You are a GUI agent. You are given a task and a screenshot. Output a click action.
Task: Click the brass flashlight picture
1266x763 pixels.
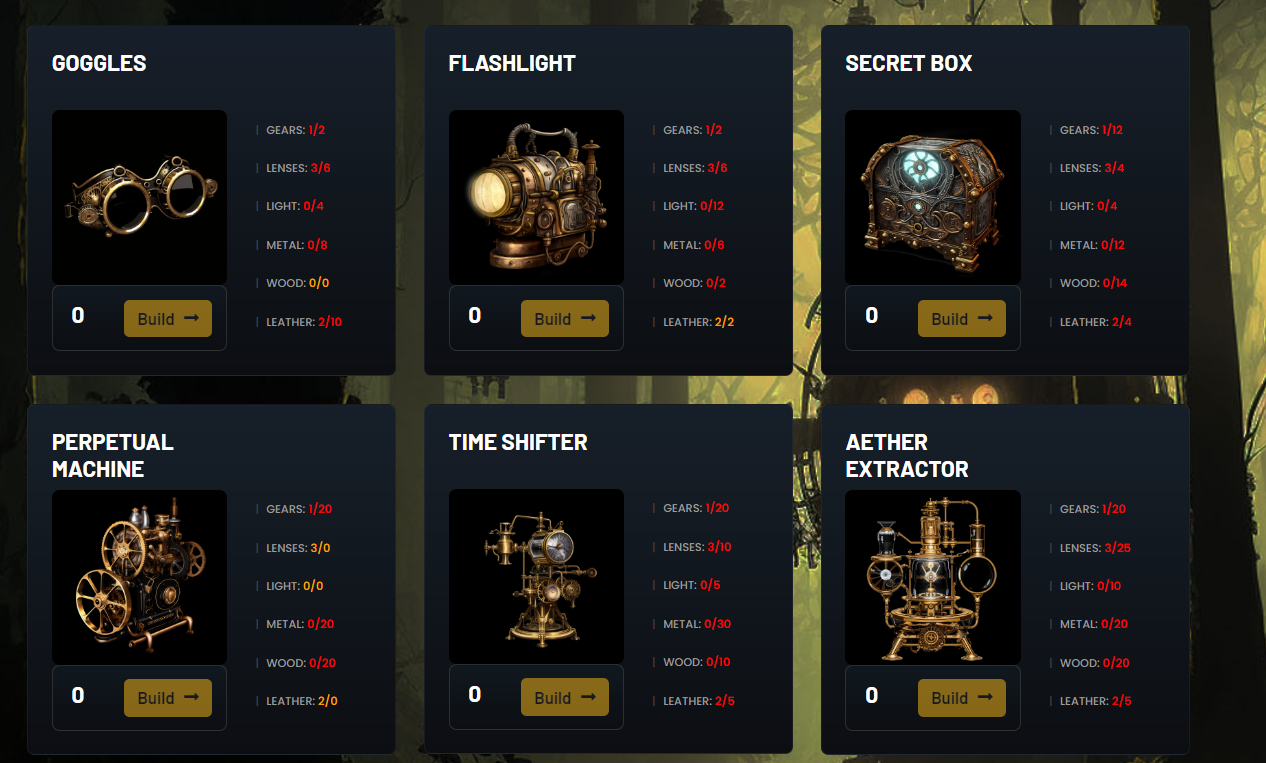tap(536, 197)
